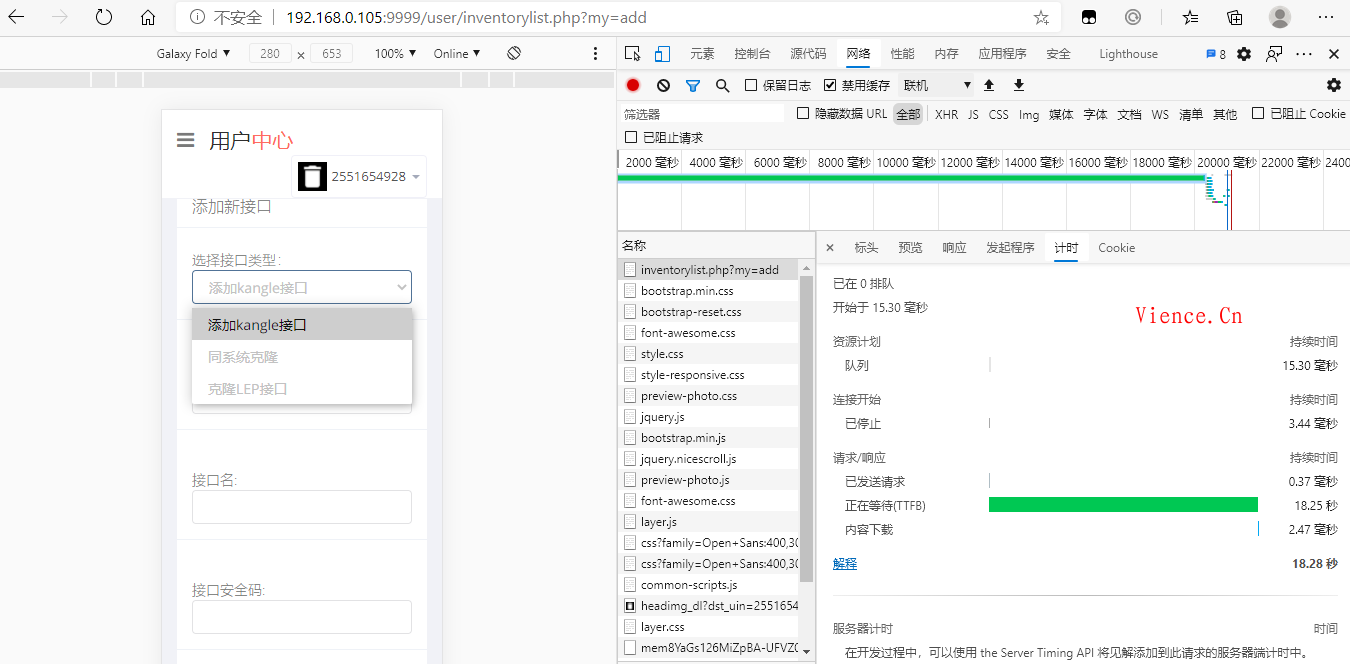Select 同系统克隆 from the dropdown list
This screenshot has height=664, width=1350.
[x=243, y=357]
